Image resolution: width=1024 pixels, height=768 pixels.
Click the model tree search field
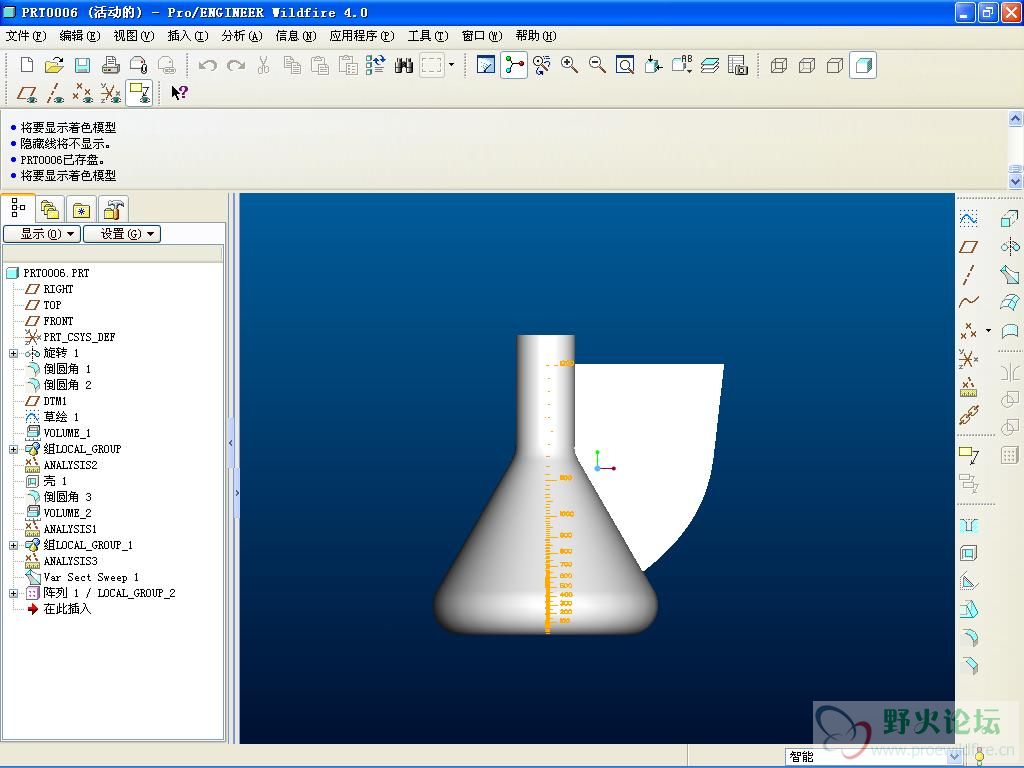tap(113, 253)
